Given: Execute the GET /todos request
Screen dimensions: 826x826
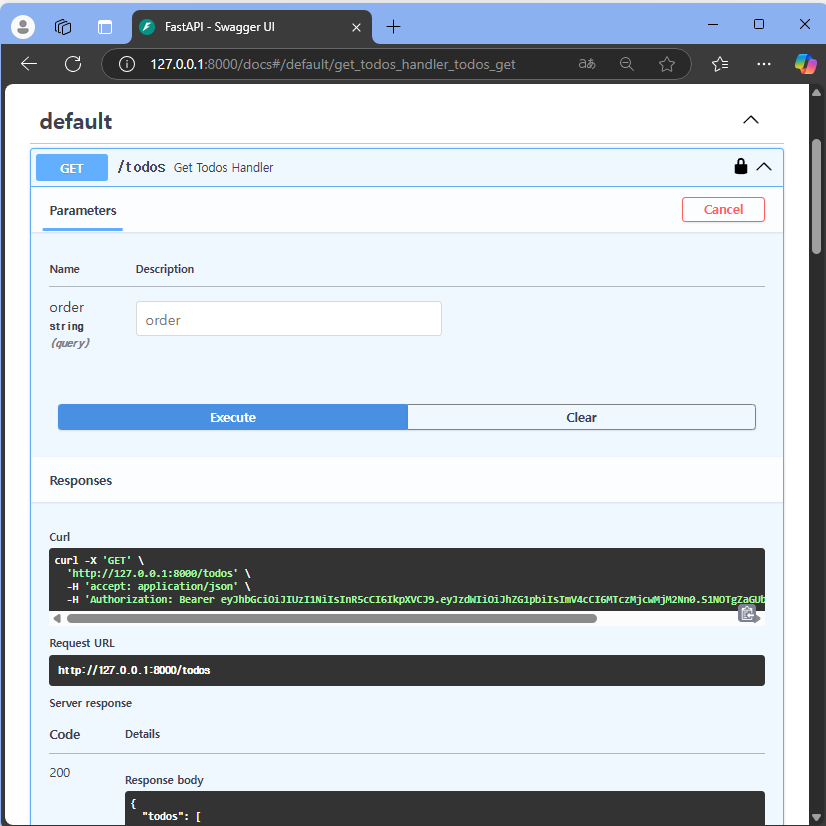Looking at the screenshot, I should (232, 417).
